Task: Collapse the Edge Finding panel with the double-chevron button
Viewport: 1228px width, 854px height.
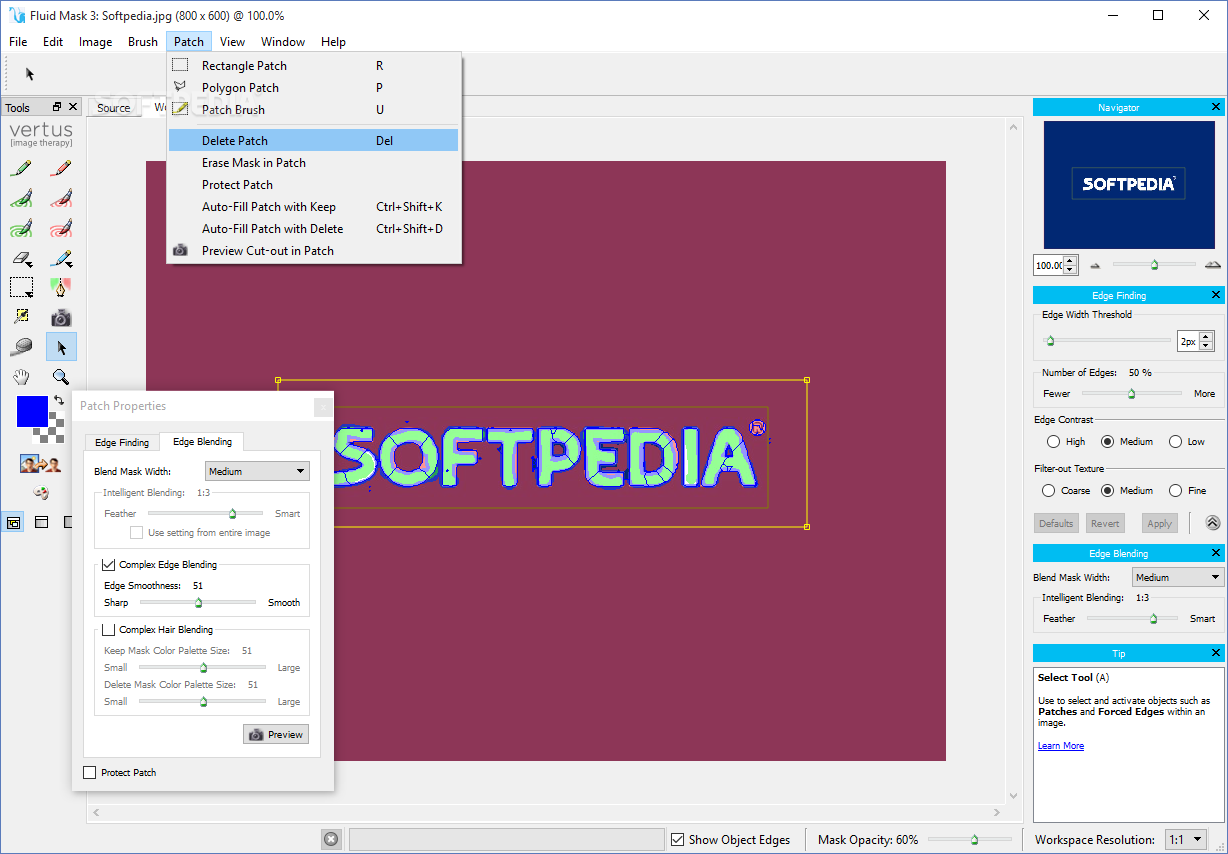Action: coord(1212,522)
